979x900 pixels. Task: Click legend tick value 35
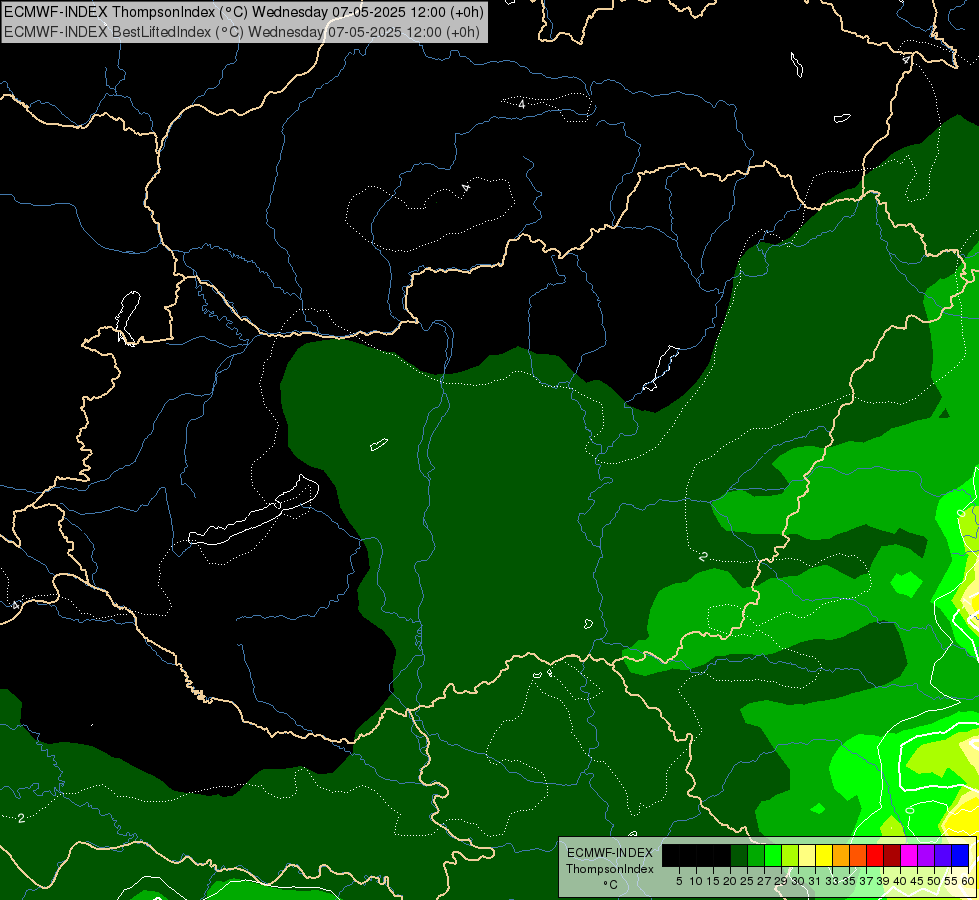[849, 881]
